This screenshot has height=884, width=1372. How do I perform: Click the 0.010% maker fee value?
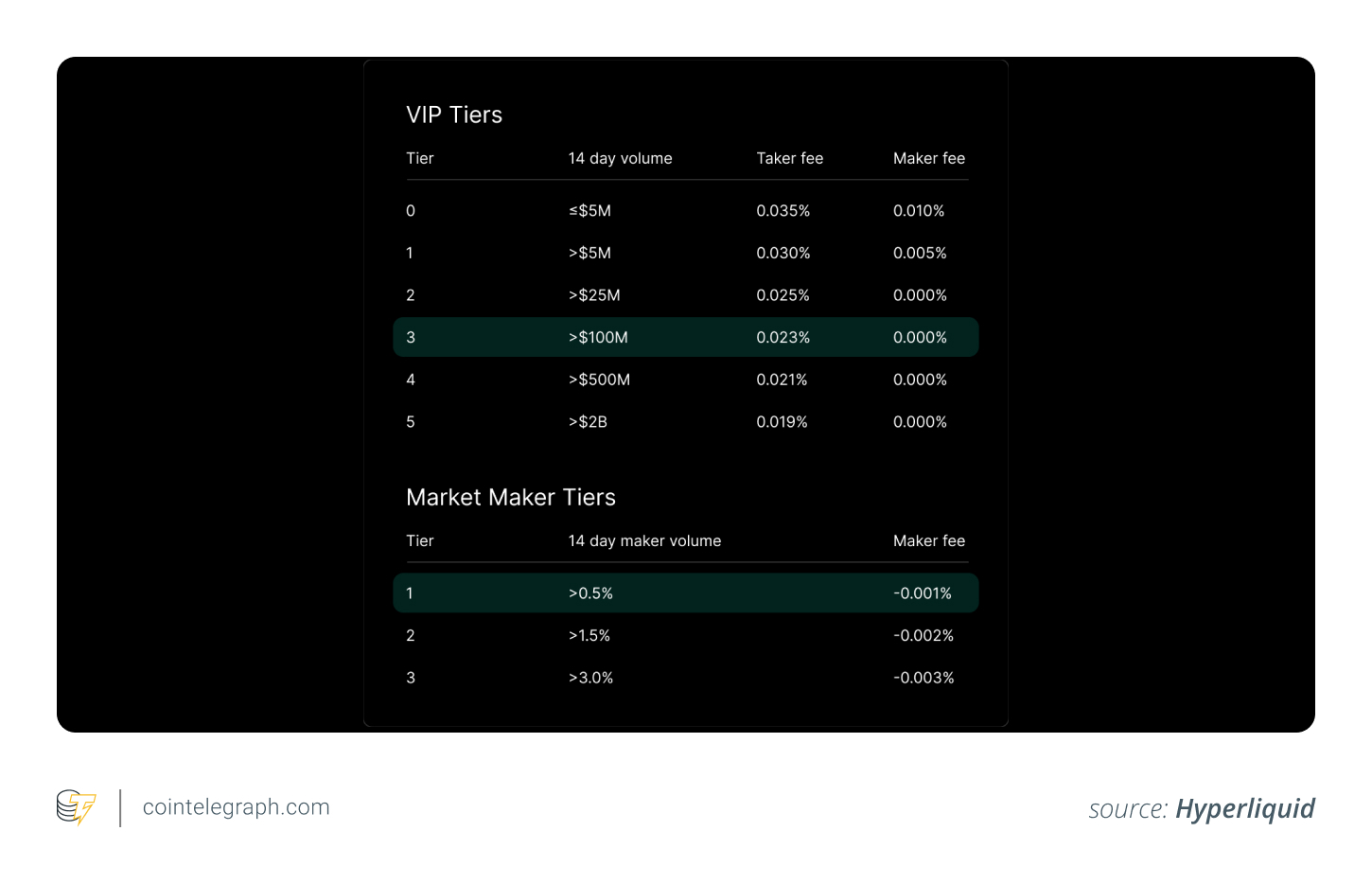coord(919,211)
